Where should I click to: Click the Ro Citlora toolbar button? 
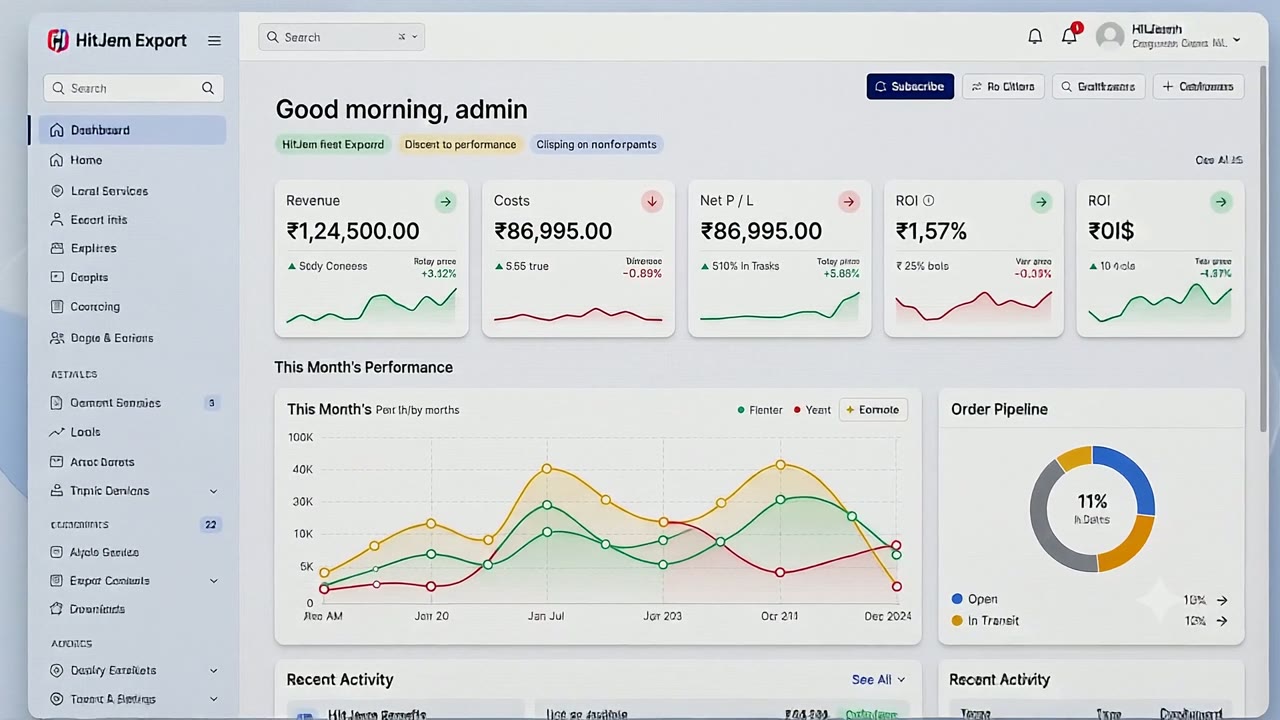click(x=1003, y=87)
